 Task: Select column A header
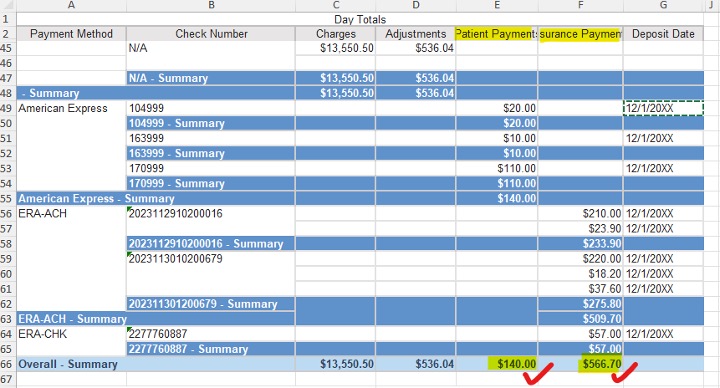point(71,6)
